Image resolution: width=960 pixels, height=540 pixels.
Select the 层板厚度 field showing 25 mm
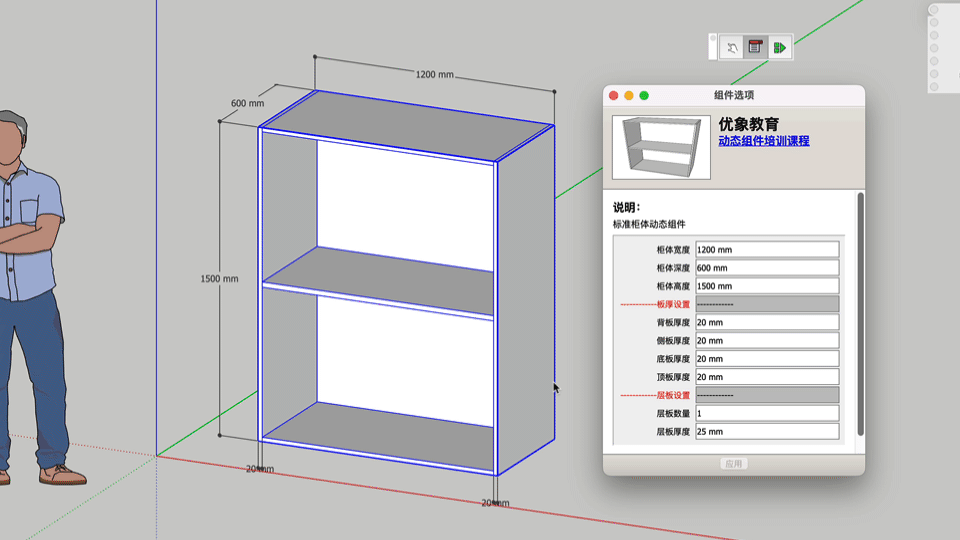coord(766,432)
